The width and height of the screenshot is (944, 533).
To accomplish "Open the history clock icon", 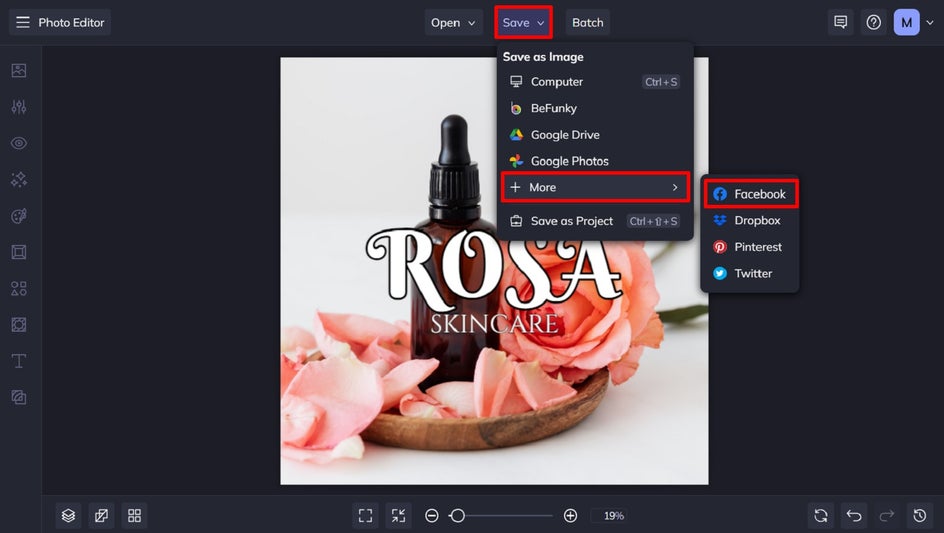I will (x=919, y=516).
